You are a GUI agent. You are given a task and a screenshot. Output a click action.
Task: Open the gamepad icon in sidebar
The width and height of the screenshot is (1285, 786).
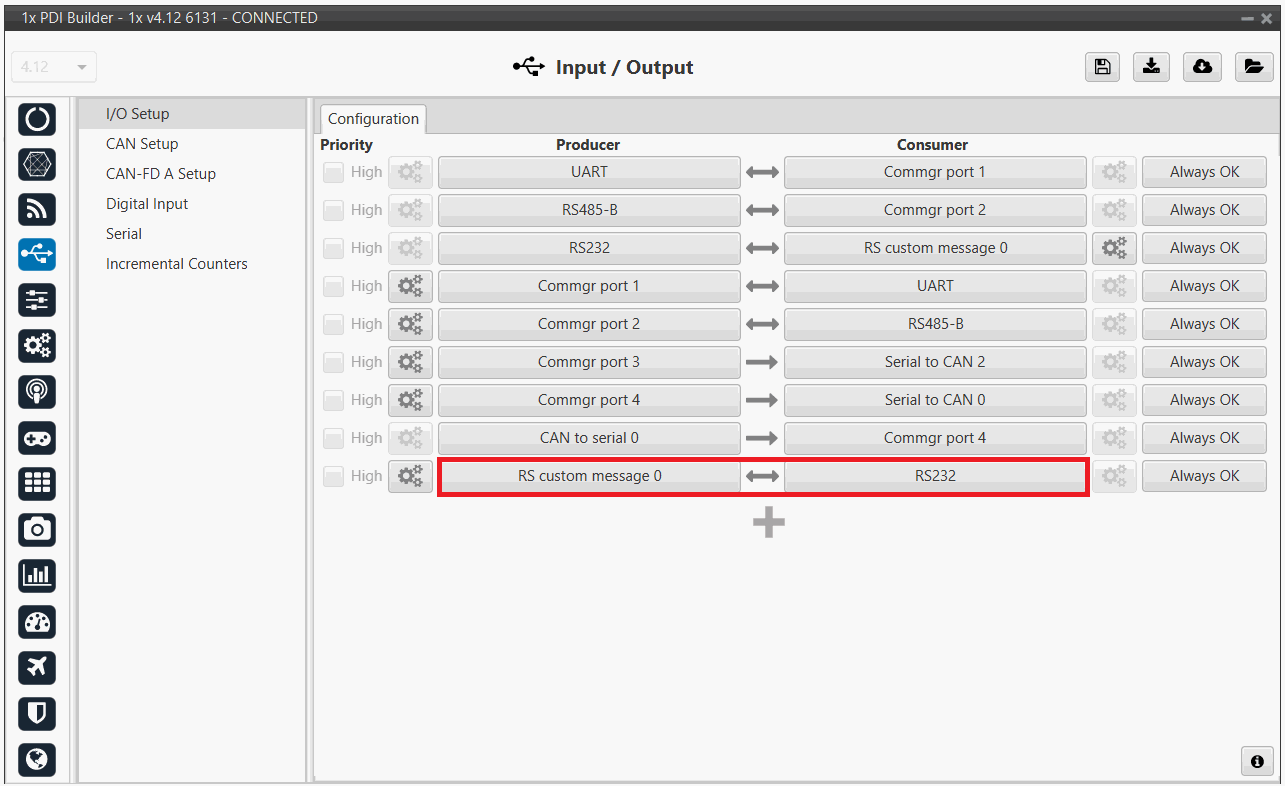tap(37, 438)
